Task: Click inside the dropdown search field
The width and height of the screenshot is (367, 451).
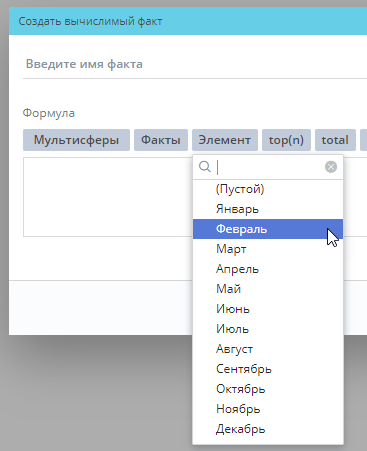Action: click(268, 167)
